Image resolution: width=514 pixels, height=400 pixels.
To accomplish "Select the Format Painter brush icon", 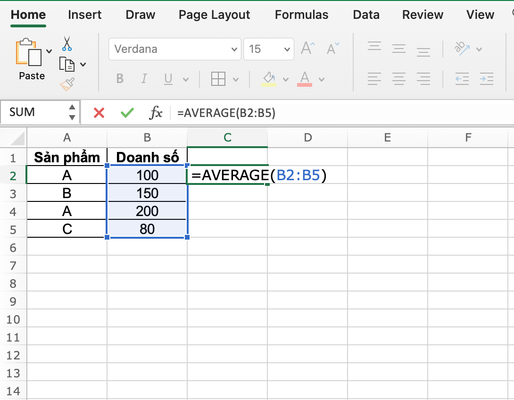I will (x=67, y=84).
